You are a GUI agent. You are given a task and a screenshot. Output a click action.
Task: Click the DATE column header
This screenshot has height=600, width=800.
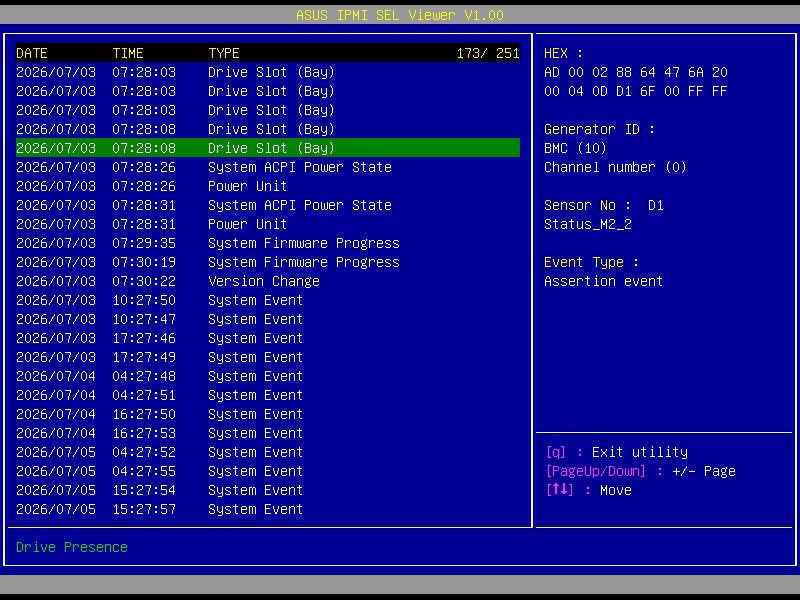coord(32,53)
